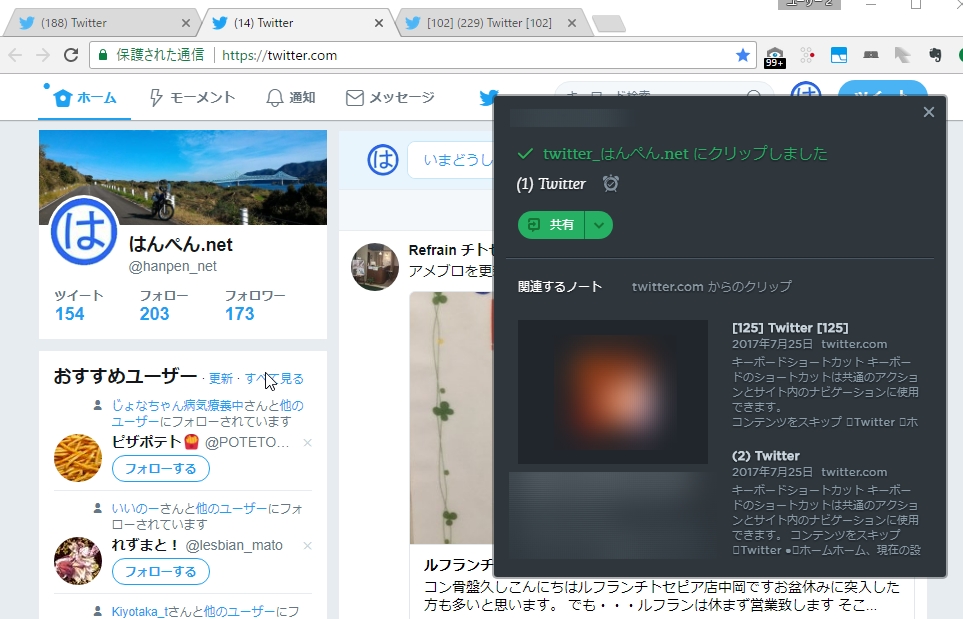
Task: Open the メッセージ messages tab
Action: point(390,98)
